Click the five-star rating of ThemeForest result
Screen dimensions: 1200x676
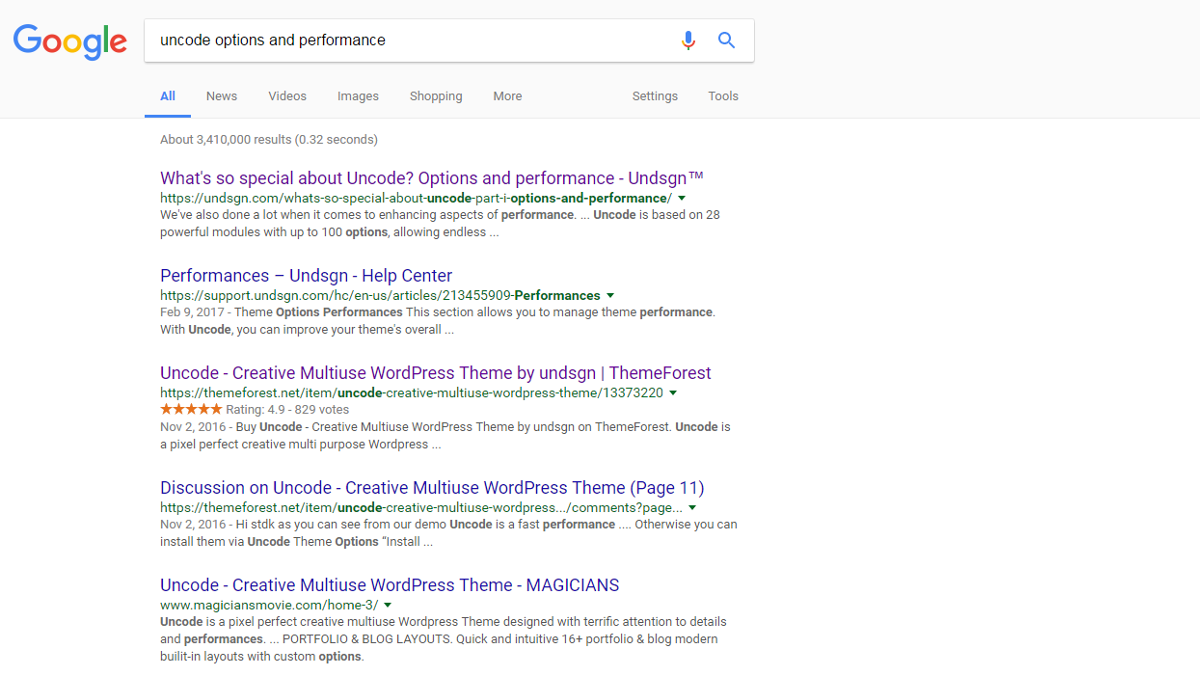pos(191,409)
